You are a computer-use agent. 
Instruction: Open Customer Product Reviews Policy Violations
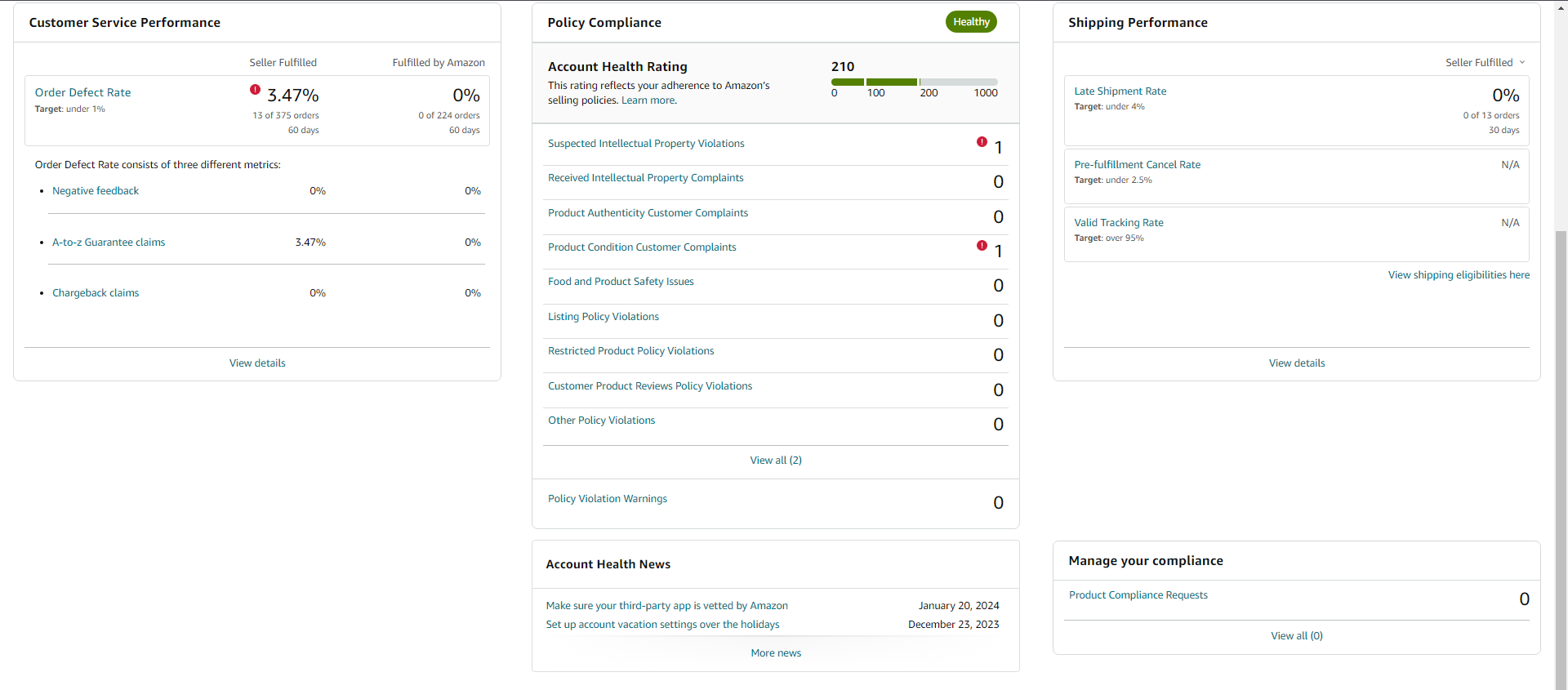[650, 386]
